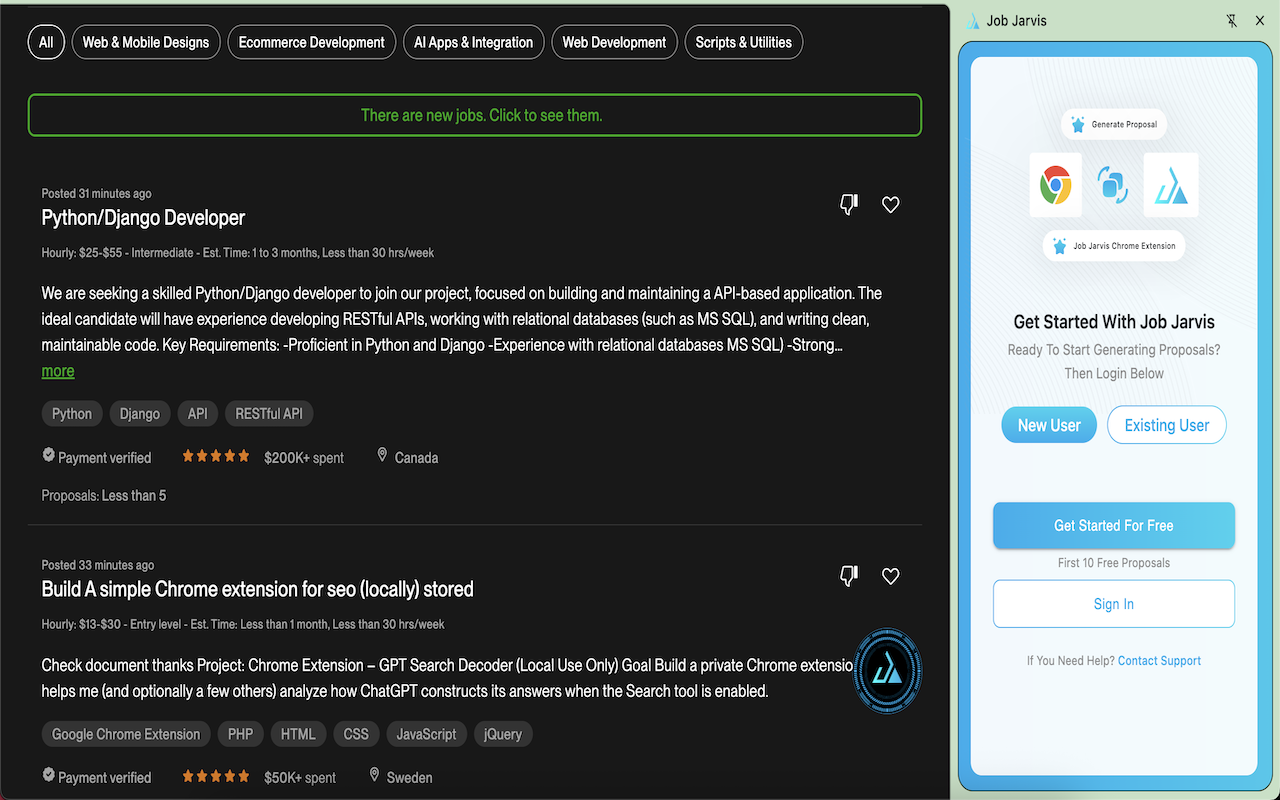Click the Google Chrome Extension skill tag
The image size is (1280, 800).
[x=126, y=734]
